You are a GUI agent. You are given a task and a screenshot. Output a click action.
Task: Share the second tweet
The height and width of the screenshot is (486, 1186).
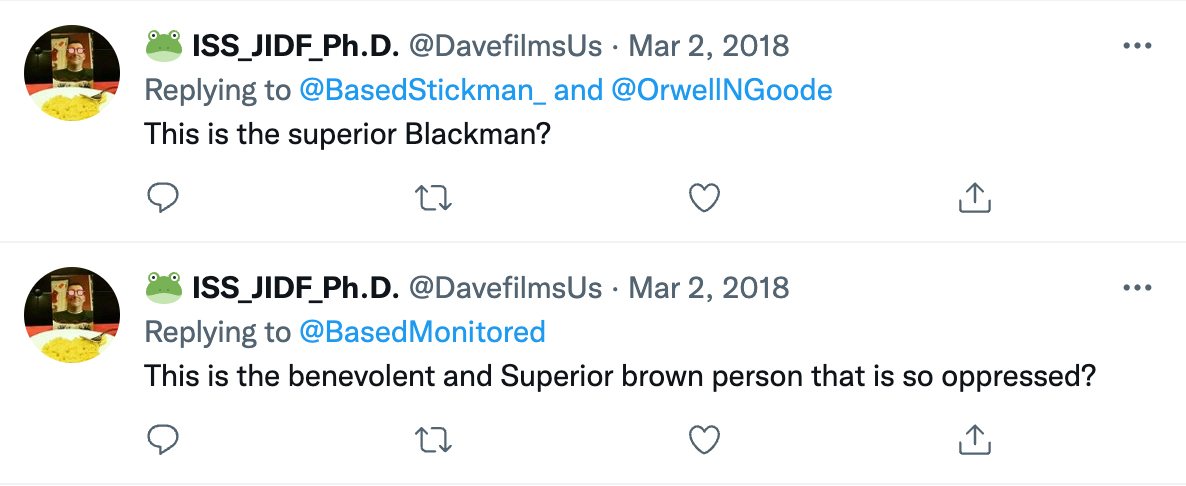point(975,439)
